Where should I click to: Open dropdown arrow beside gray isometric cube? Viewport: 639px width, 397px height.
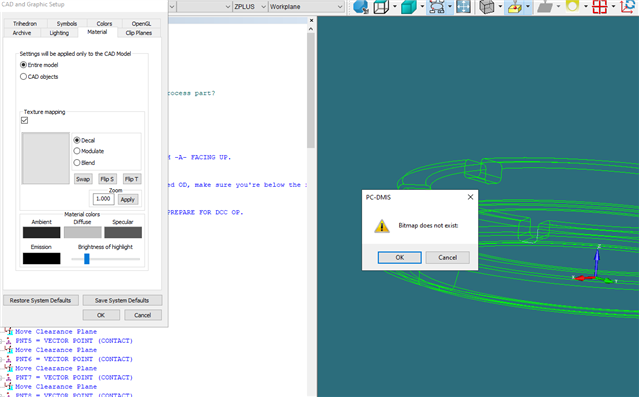(x=500, y=7)
